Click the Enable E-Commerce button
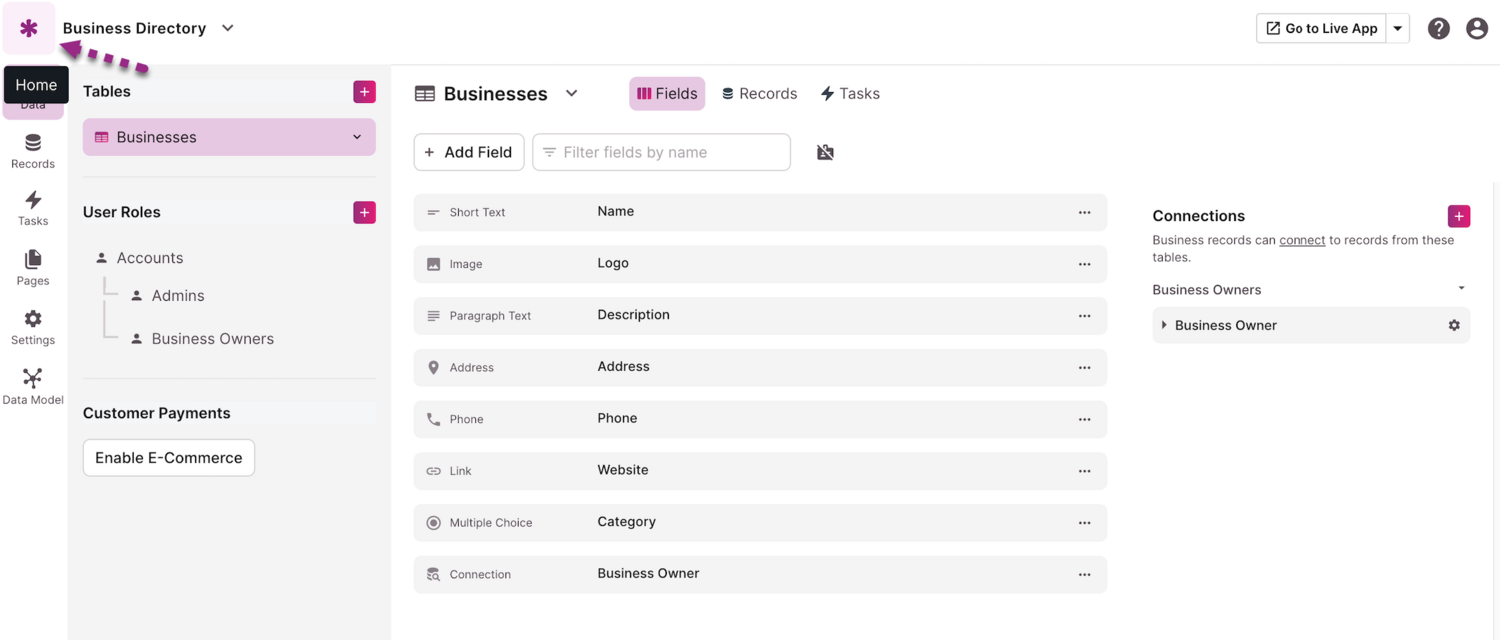 (x=168, y=457)
